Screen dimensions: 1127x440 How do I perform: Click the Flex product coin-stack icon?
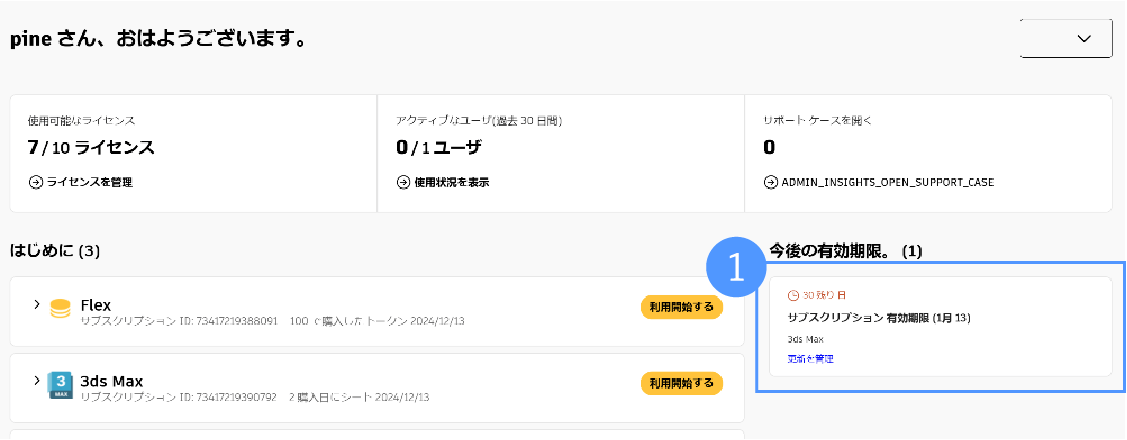pos(61,309)
